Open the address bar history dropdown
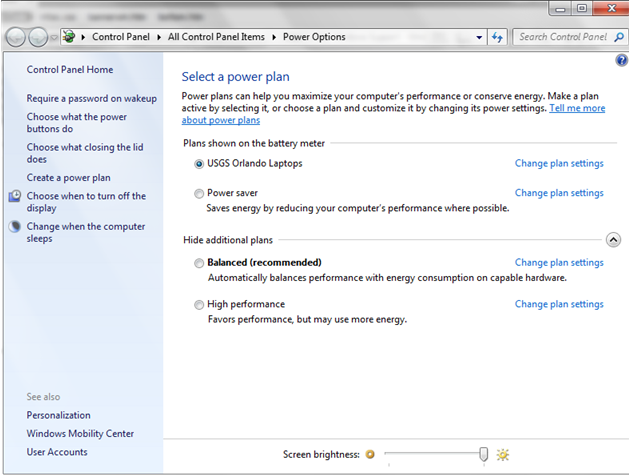The image size is (629, 475). click(x=479, y=37)
